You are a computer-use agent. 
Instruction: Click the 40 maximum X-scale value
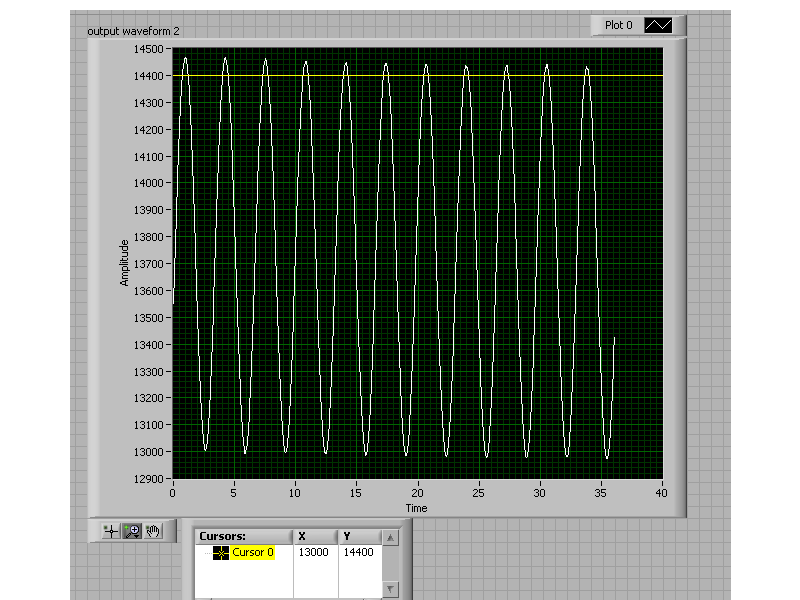click(661, 493)
